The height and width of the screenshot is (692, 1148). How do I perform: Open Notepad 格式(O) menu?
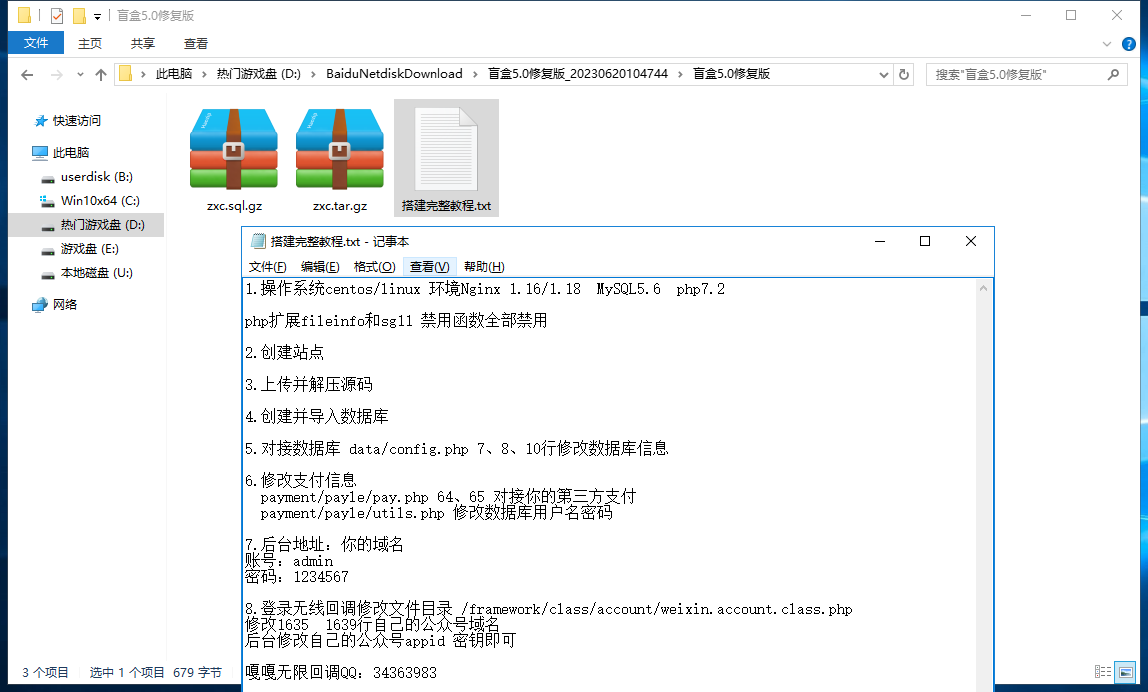pyautogui.click(x=374, y=267)
